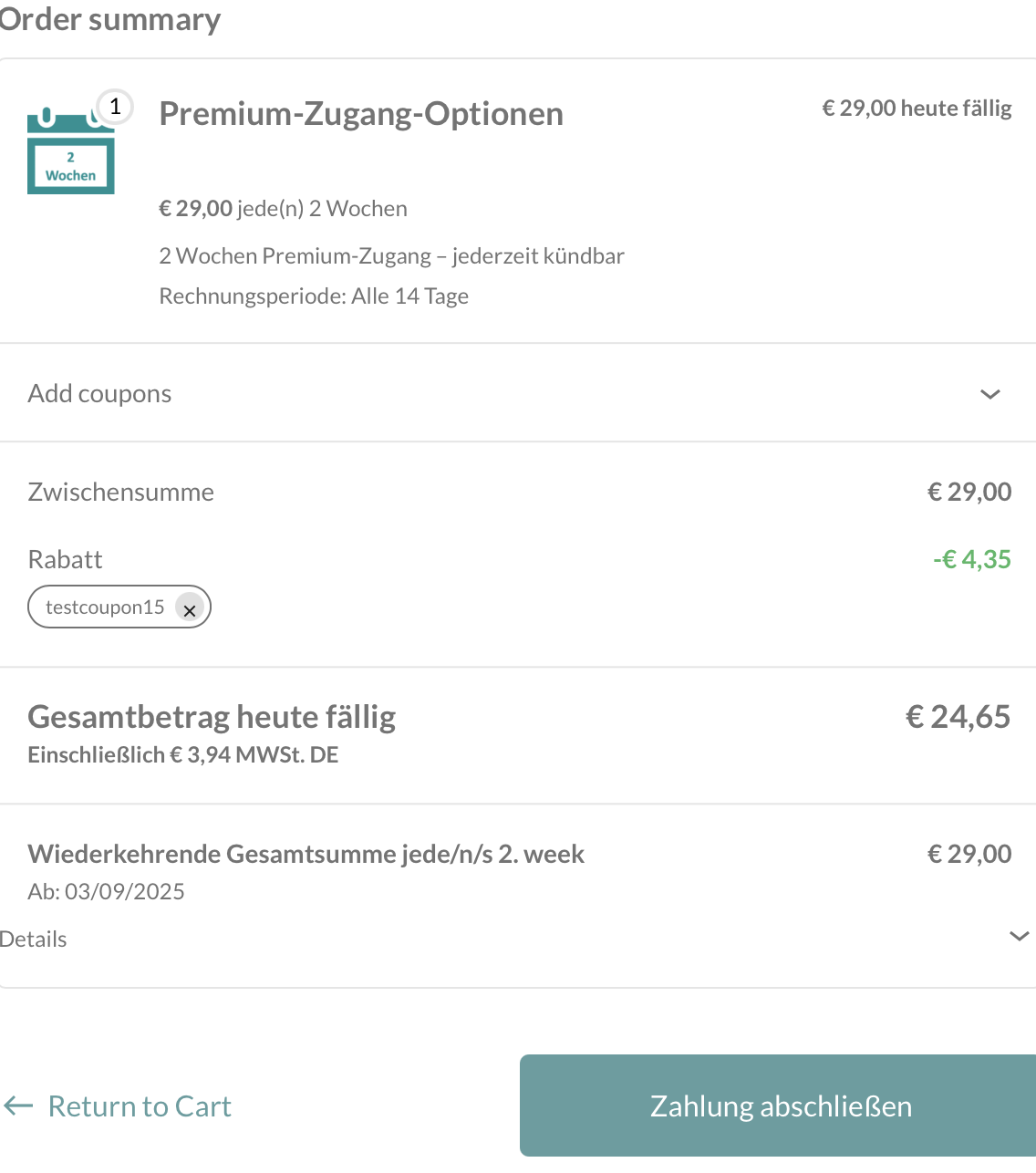Click the Rechnungsperiode: Alle 14 Tage text

314,296
